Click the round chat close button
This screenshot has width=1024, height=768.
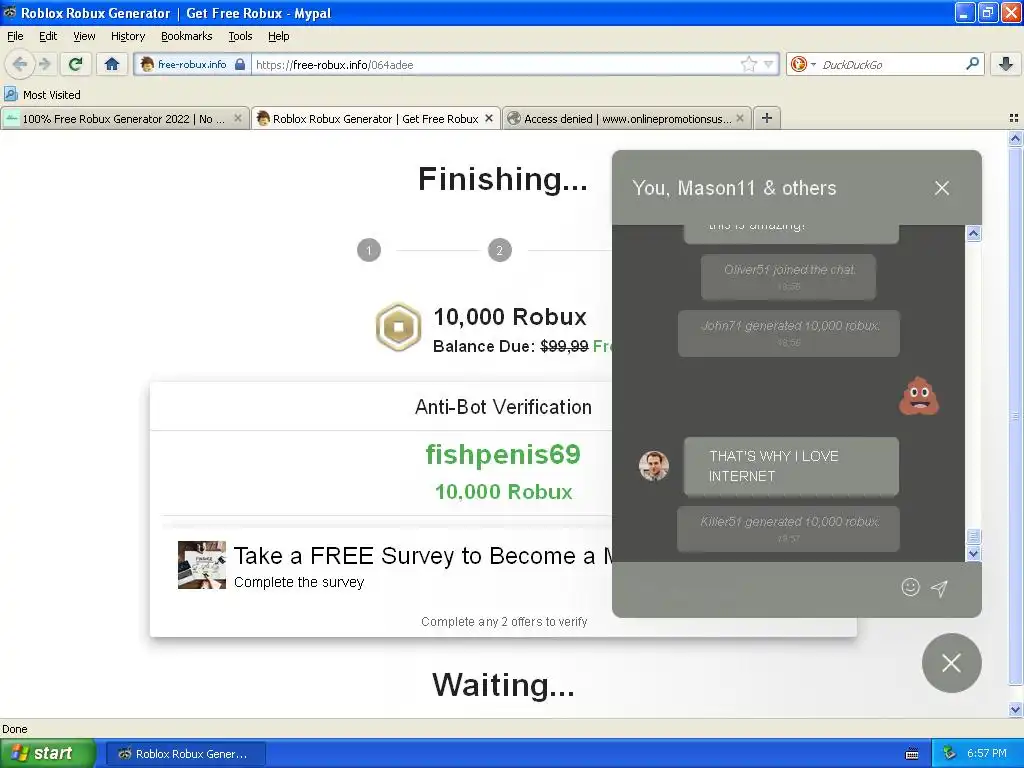coord(952,663)
